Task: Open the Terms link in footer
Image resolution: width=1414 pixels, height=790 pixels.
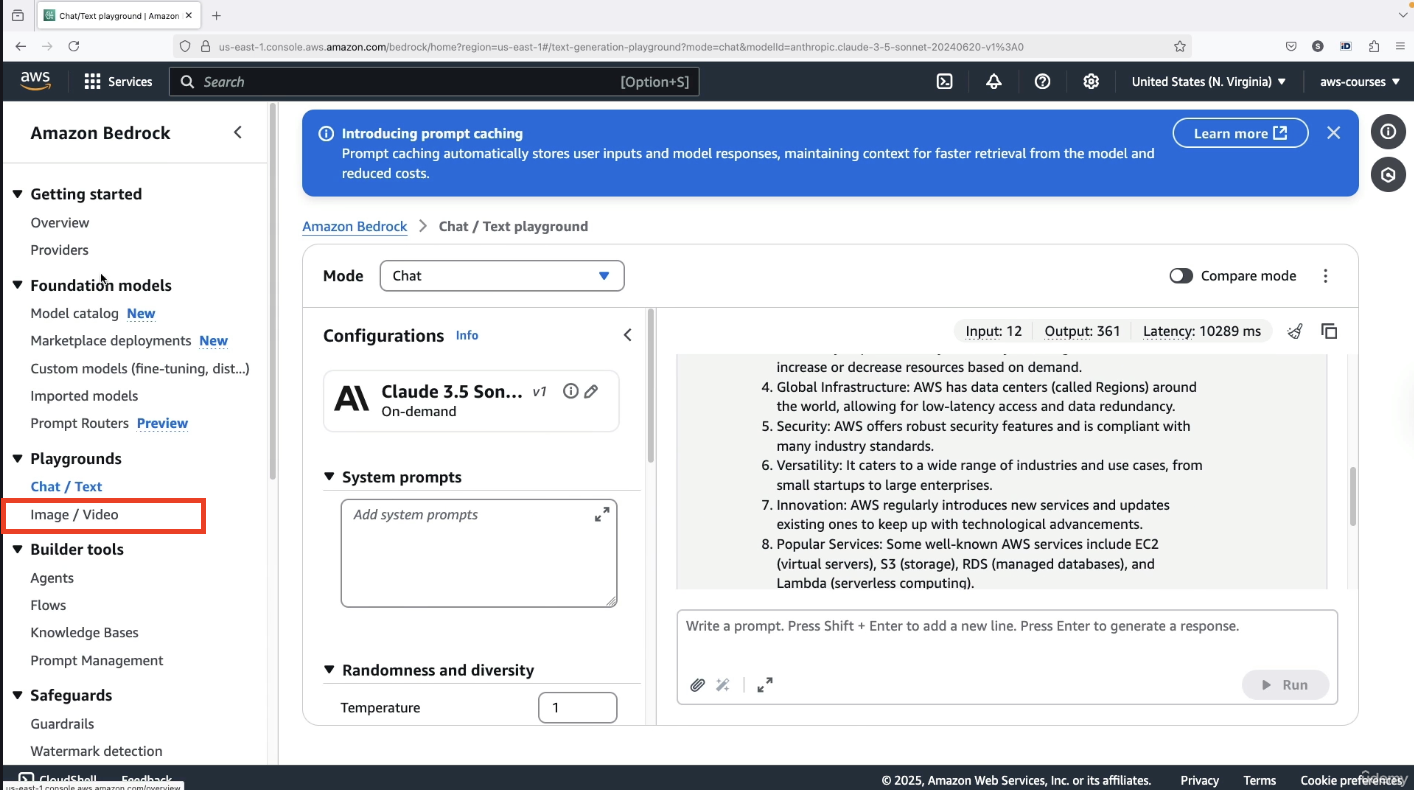Action: pyautogui.click(x=1259, y=780)
